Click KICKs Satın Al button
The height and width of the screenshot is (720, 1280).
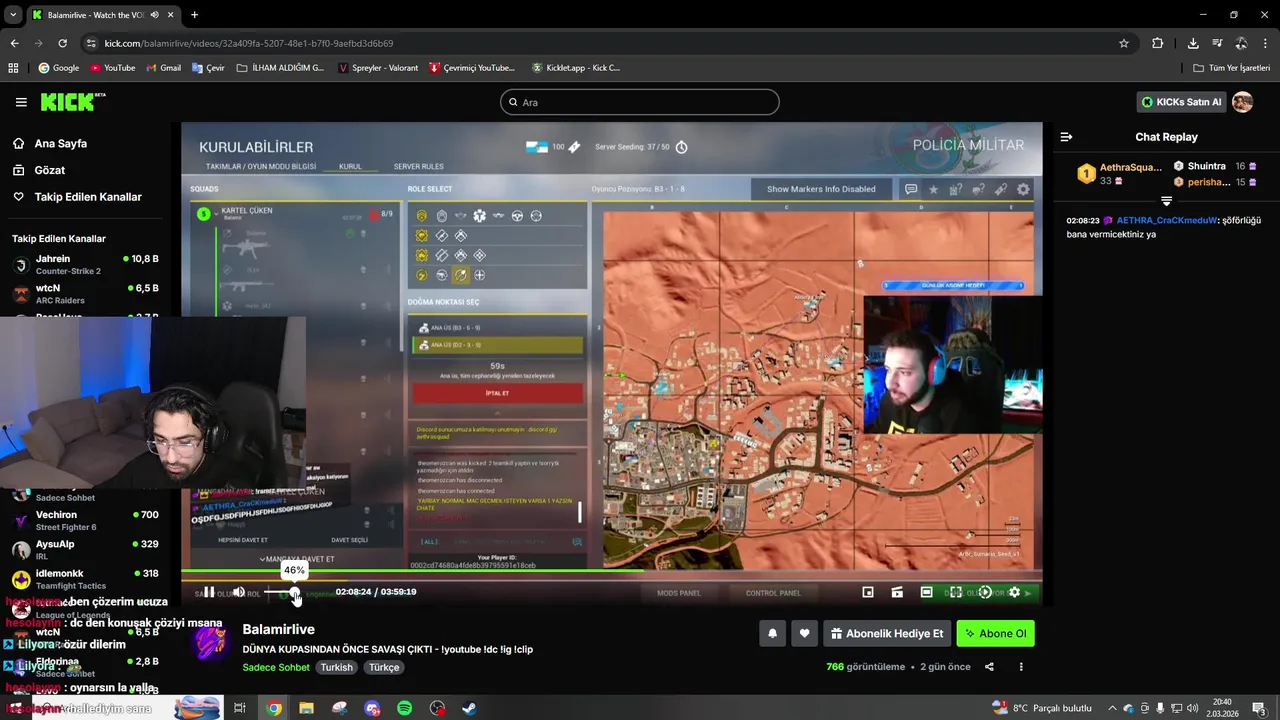[1182, 102]
